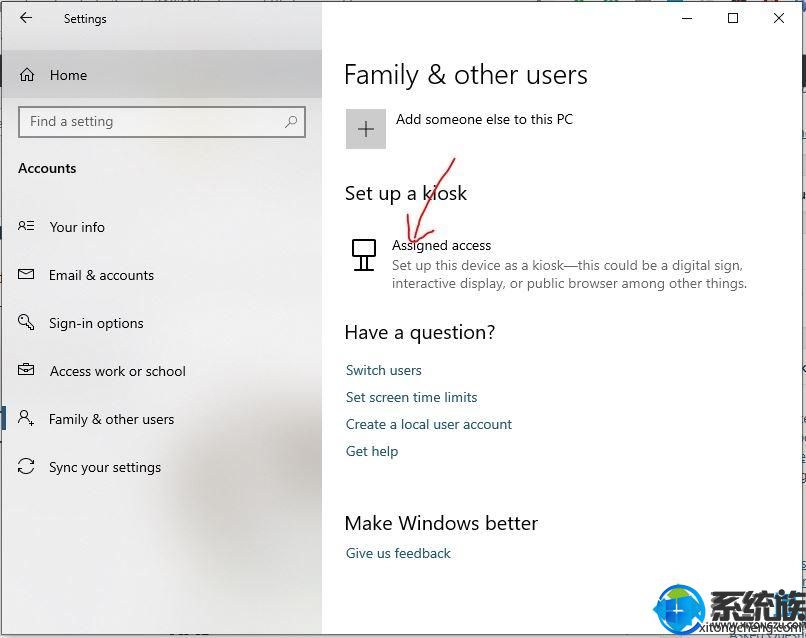This screenshot has width=806, height=638.
Task: Go back using the Settings back arrow
Action: [x=26, y=18]
